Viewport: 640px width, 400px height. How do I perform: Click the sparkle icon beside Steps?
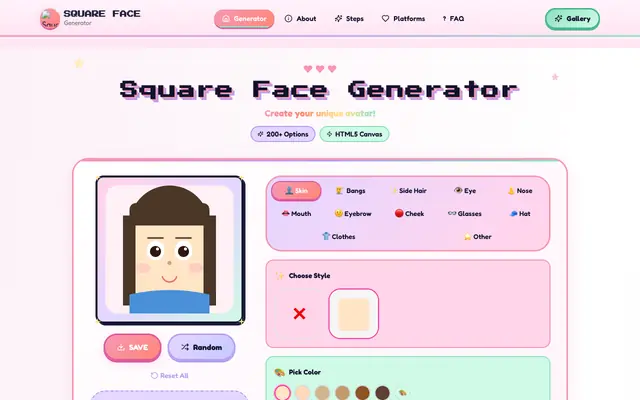(x=338, y=18)
